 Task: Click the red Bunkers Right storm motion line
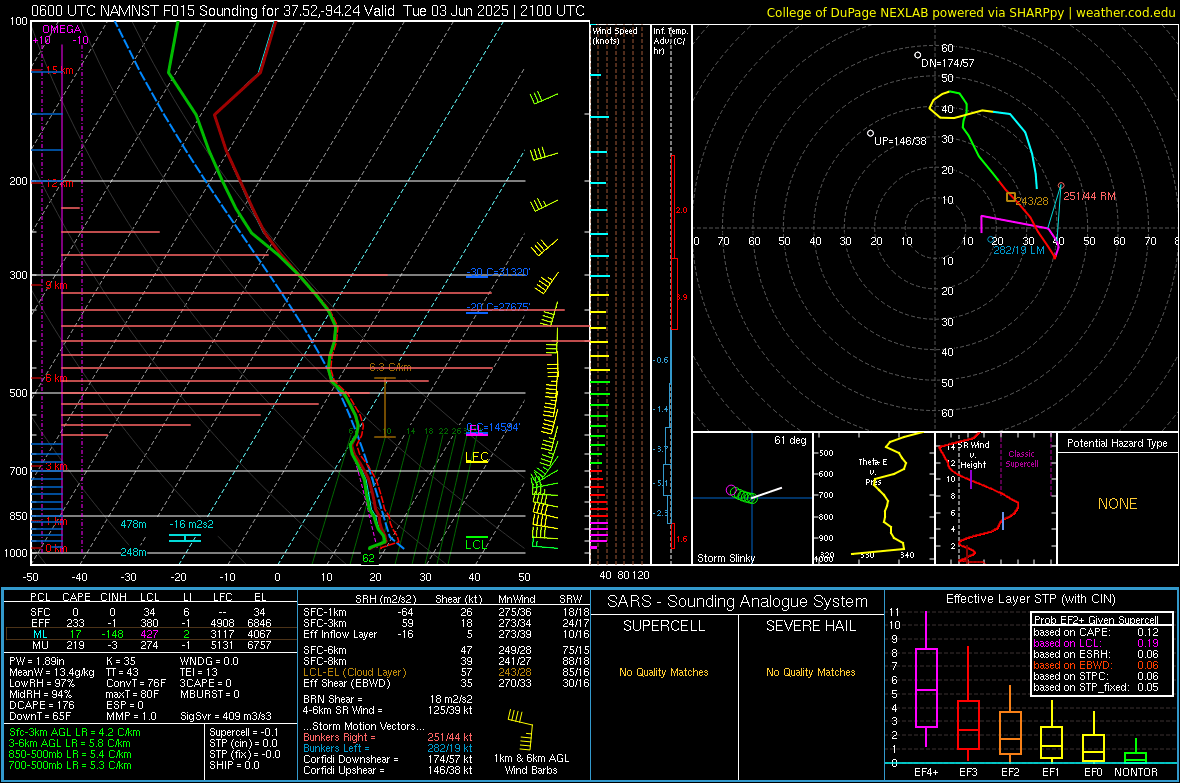388,737
